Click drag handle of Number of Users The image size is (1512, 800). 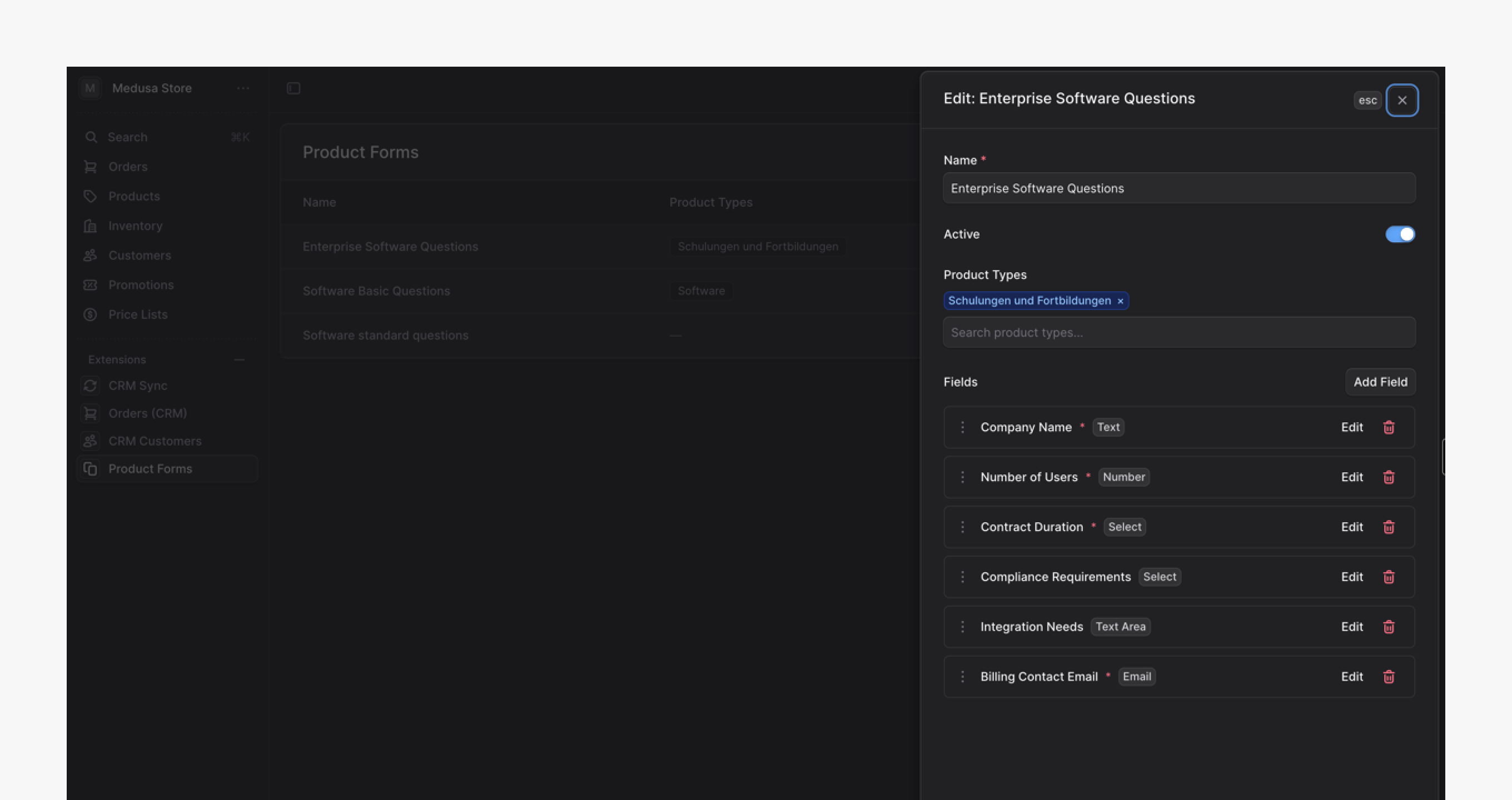962,477
